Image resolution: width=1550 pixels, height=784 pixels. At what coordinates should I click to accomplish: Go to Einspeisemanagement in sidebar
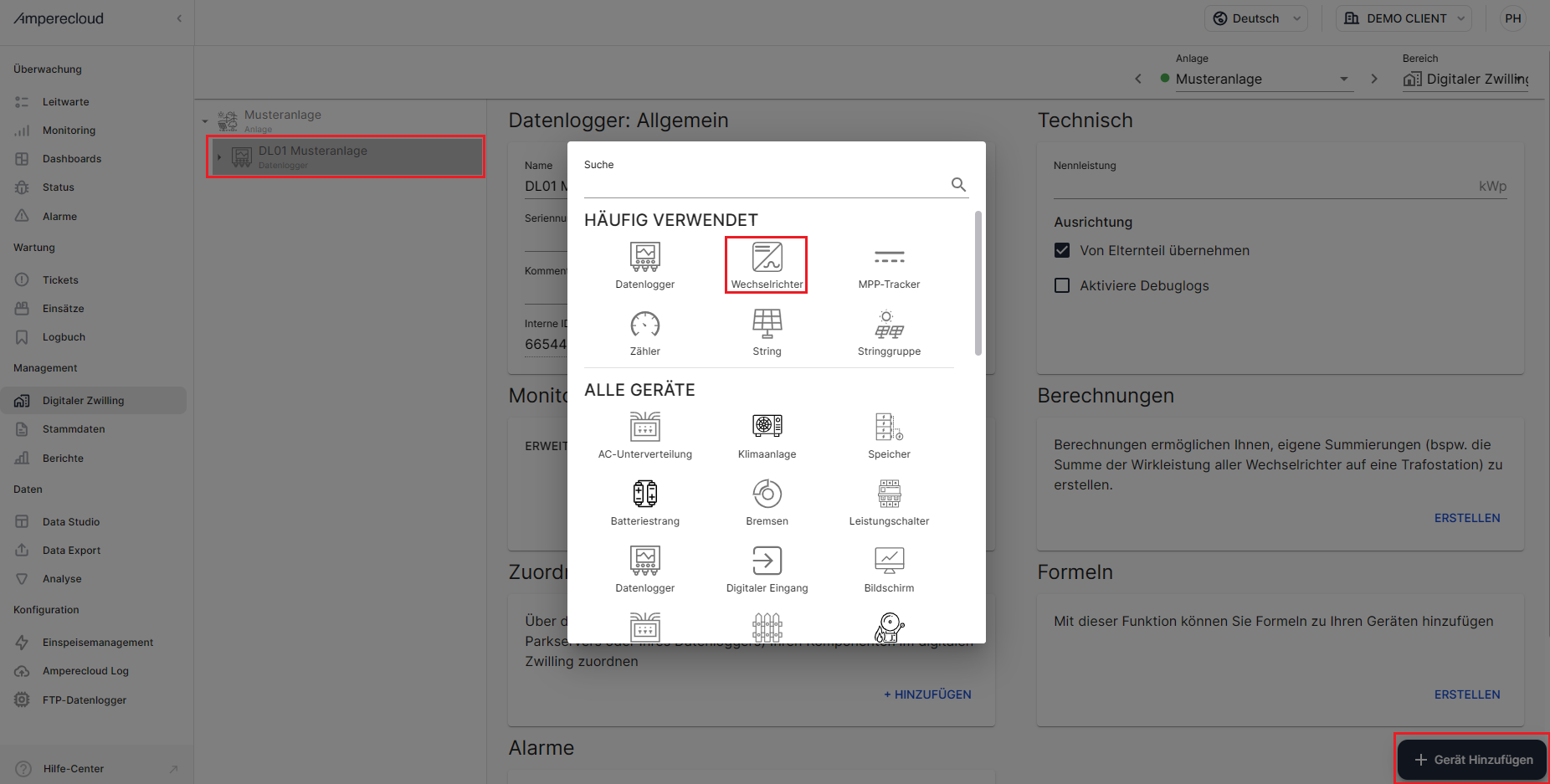(98, 643)
